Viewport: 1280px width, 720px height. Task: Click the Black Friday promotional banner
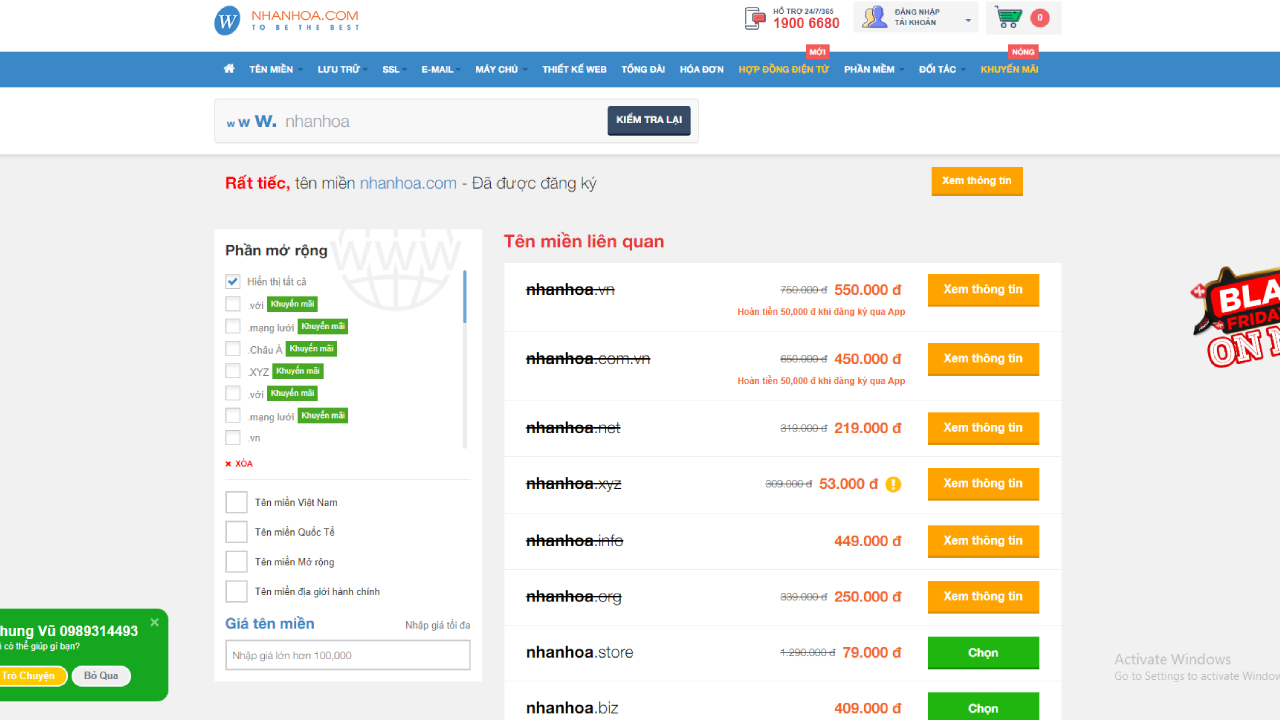1235,318
